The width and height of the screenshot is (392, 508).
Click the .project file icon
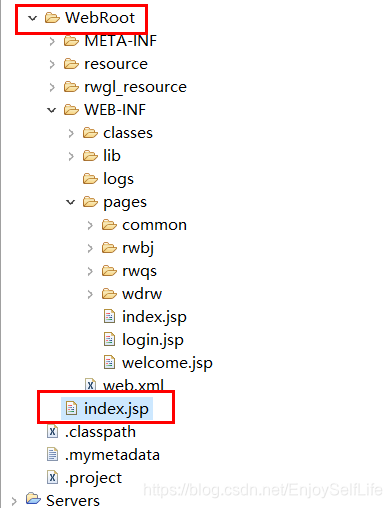[52, 477]
